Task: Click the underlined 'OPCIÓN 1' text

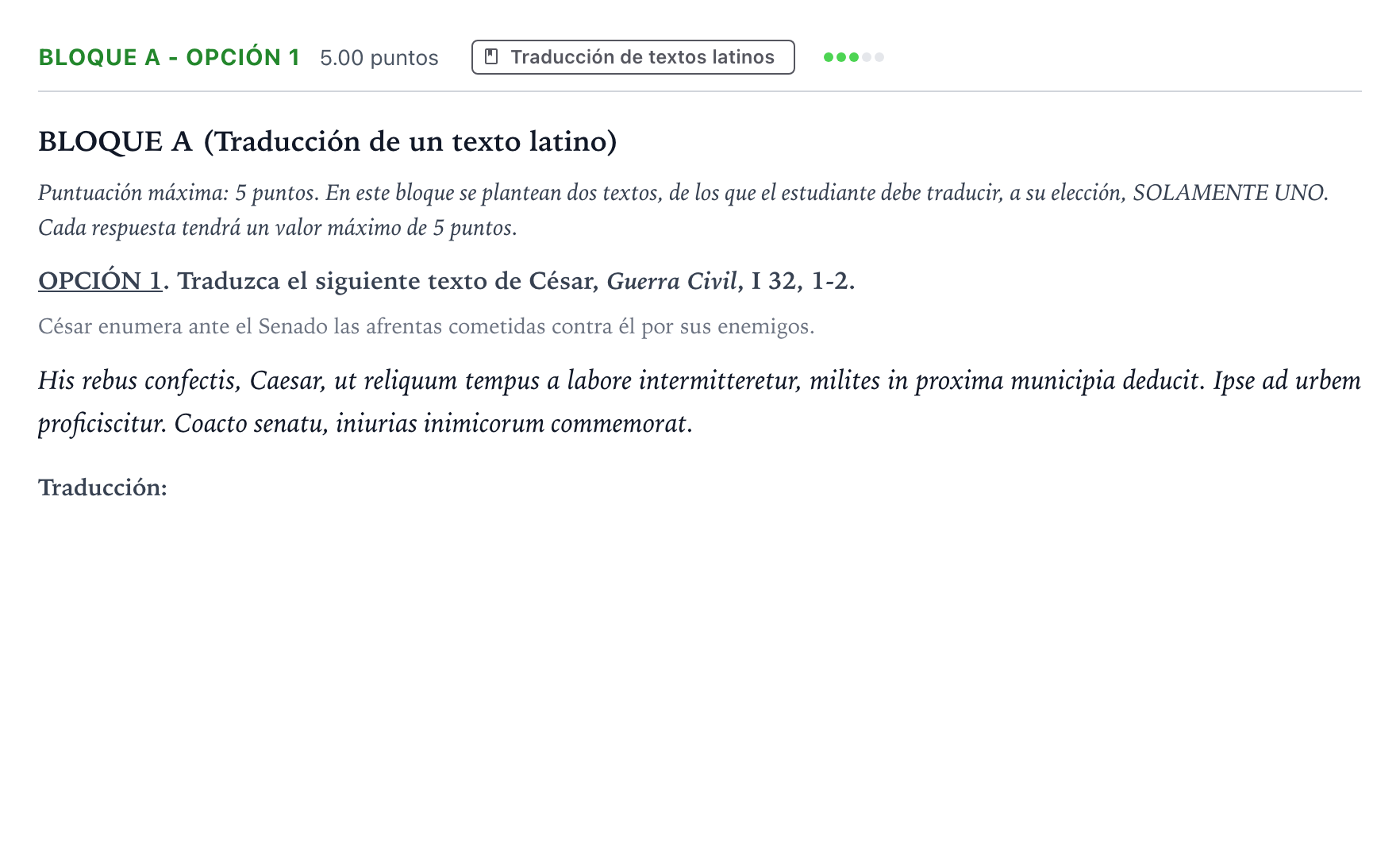Action: coord(100,281)
